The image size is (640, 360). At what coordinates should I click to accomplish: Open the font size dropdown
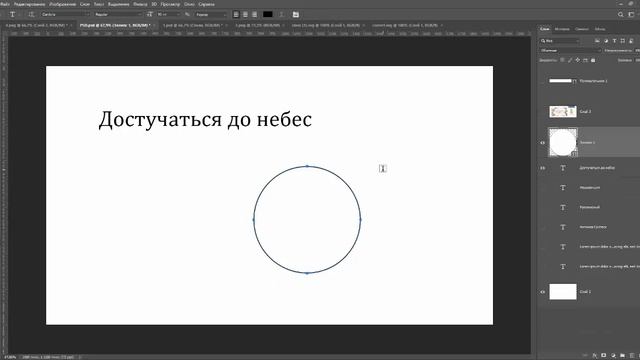click(x=168, y=14)
